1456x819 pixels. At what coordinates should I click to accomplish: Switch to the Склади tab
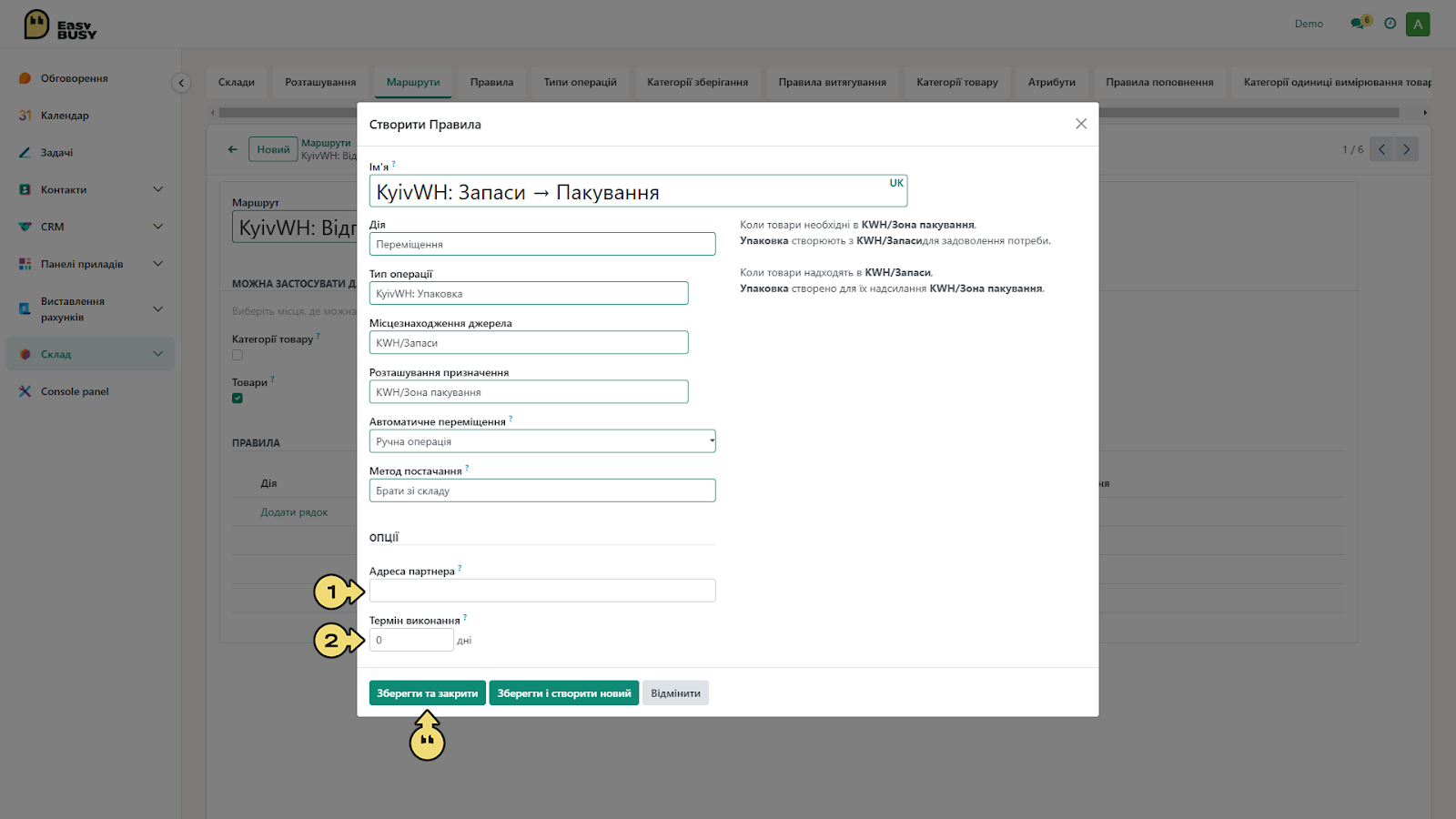(237, 82)
